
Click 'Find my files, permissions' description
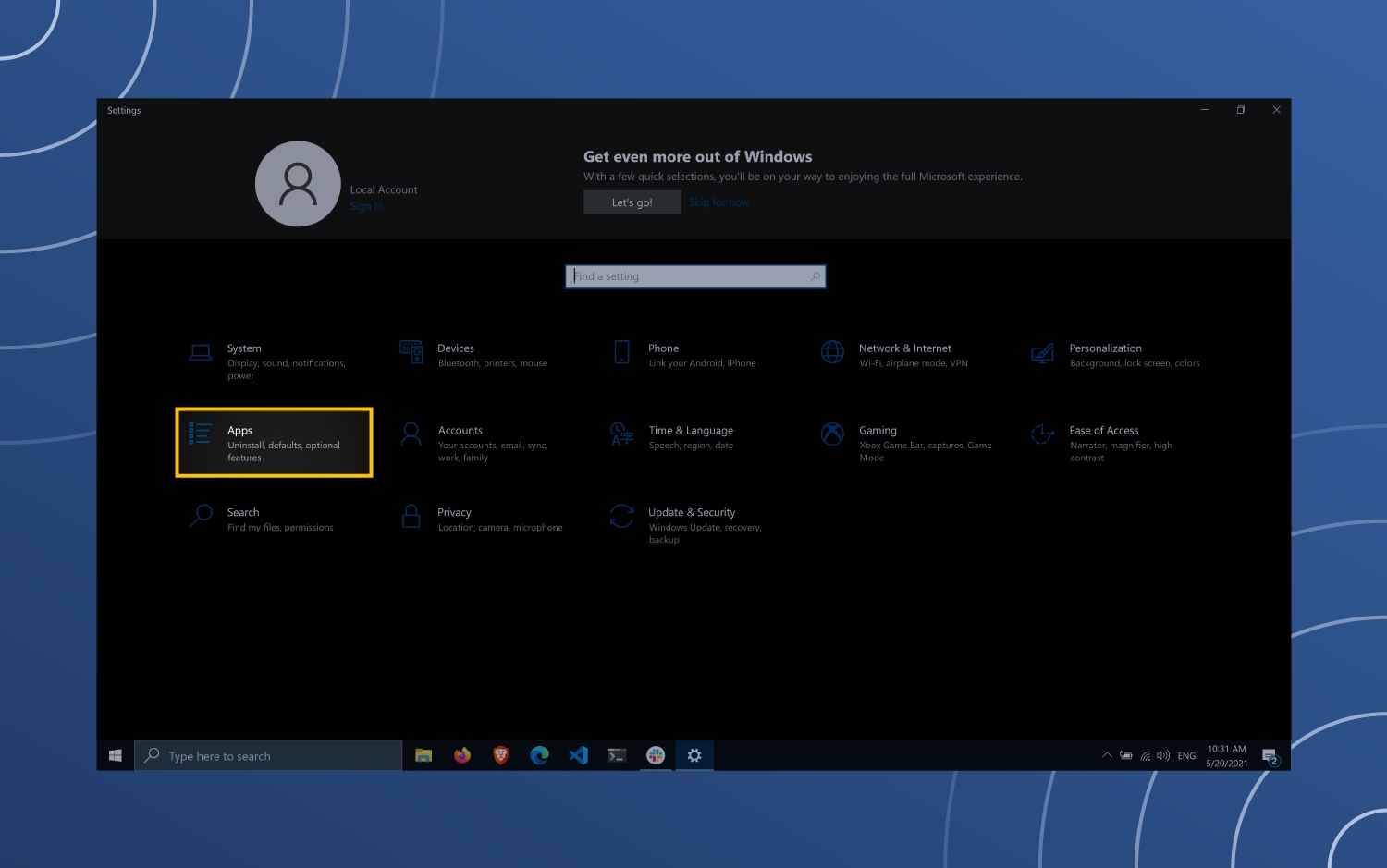(x=280, y=528)
